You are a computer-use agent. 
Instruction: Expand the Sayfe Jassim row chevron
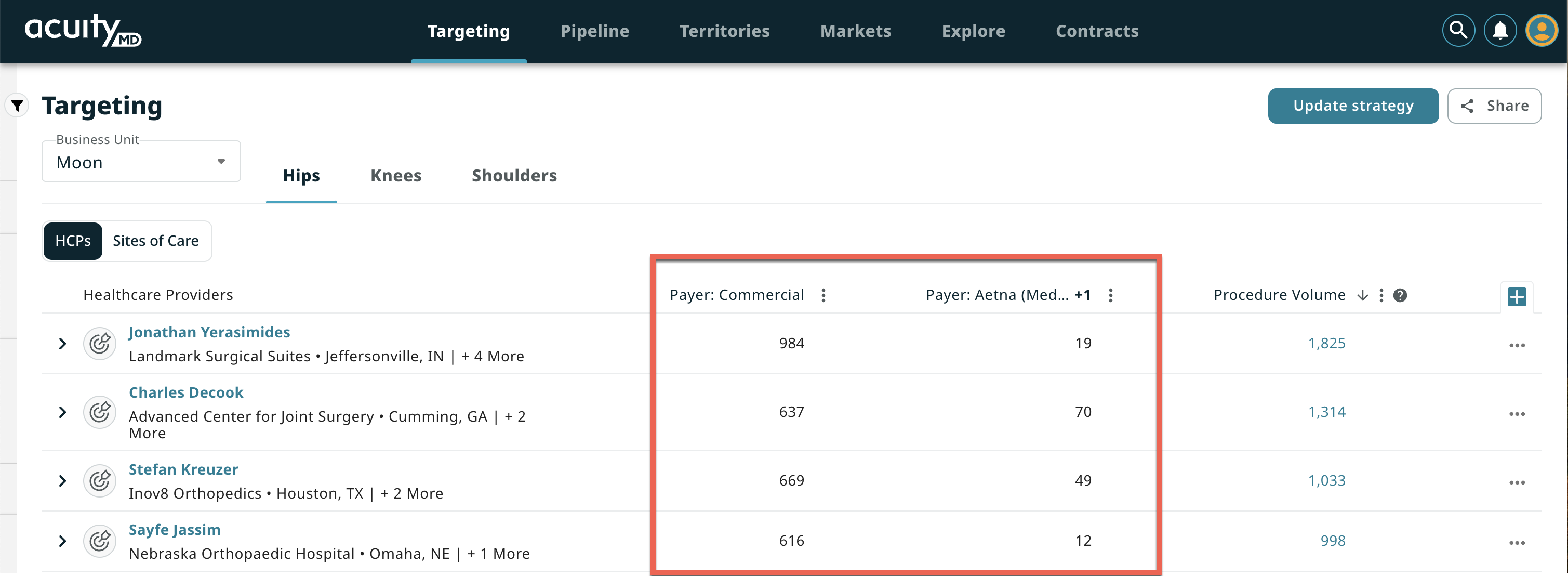(62, 541)
